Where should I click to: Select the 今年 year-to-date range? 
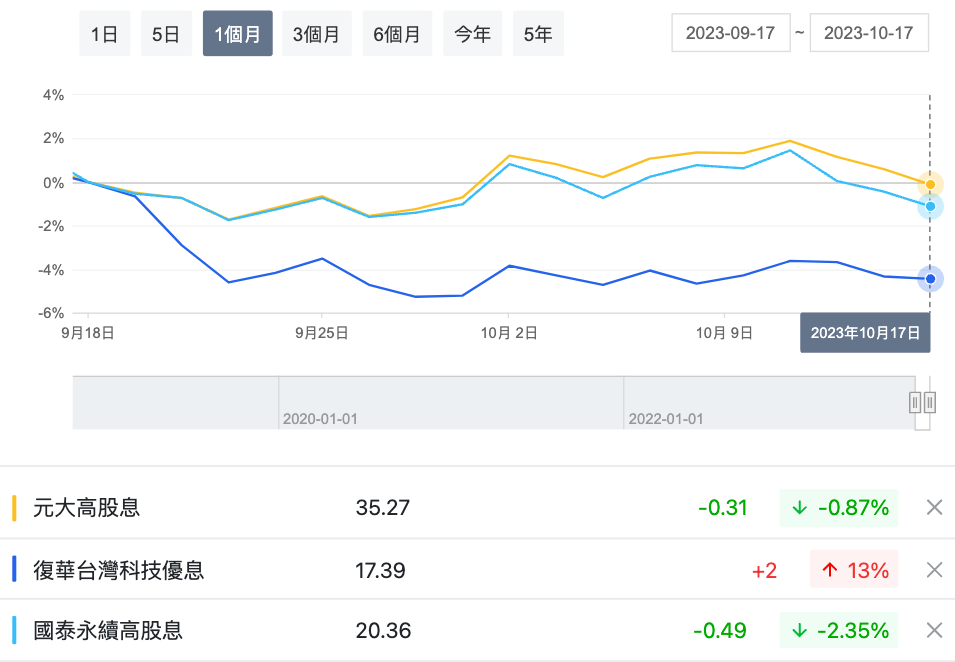pyautogui.click(x=472, y=35)
